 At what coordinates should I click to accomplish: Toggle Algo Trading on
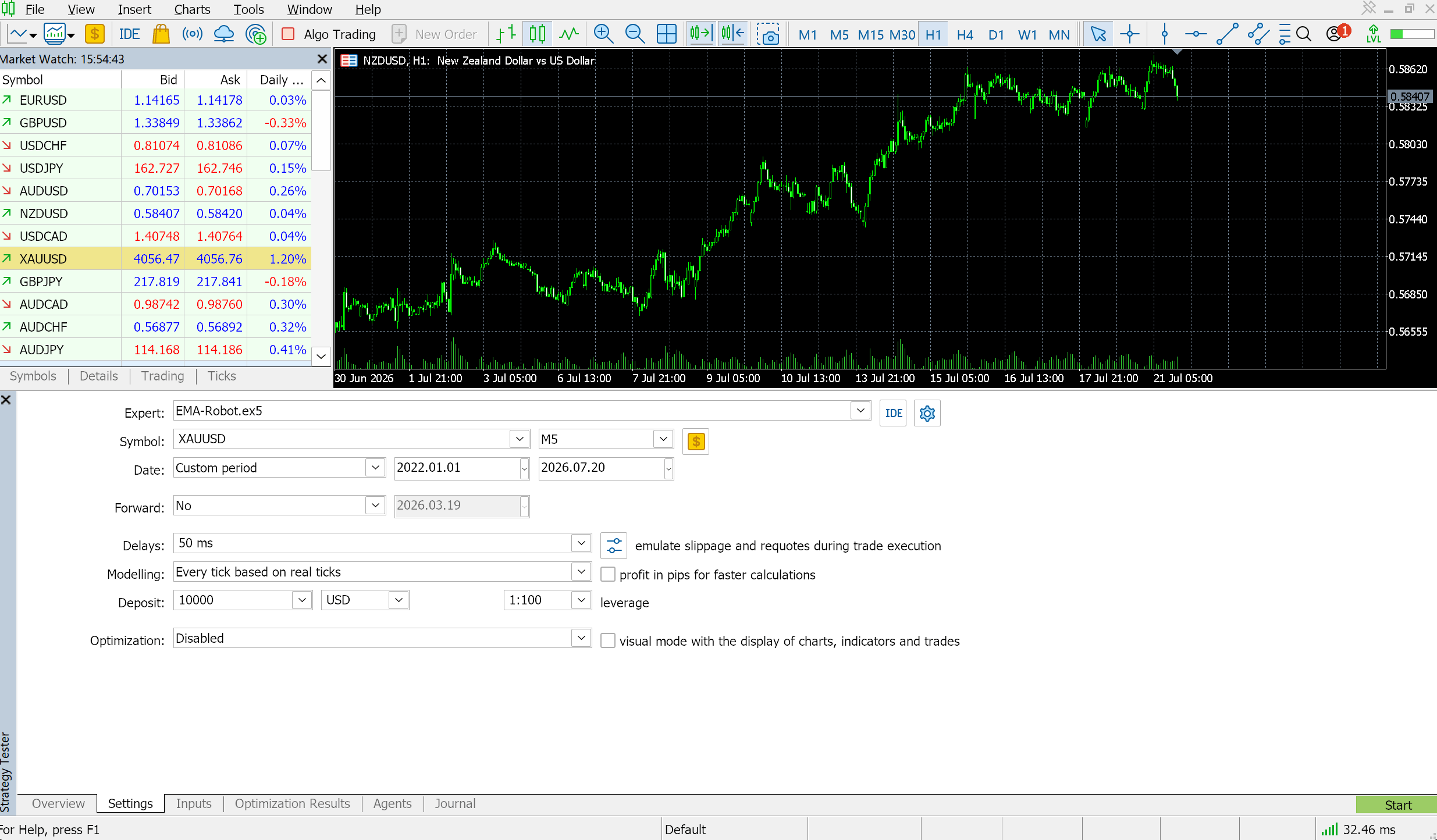pyautogui.click(x=329, y=34)
